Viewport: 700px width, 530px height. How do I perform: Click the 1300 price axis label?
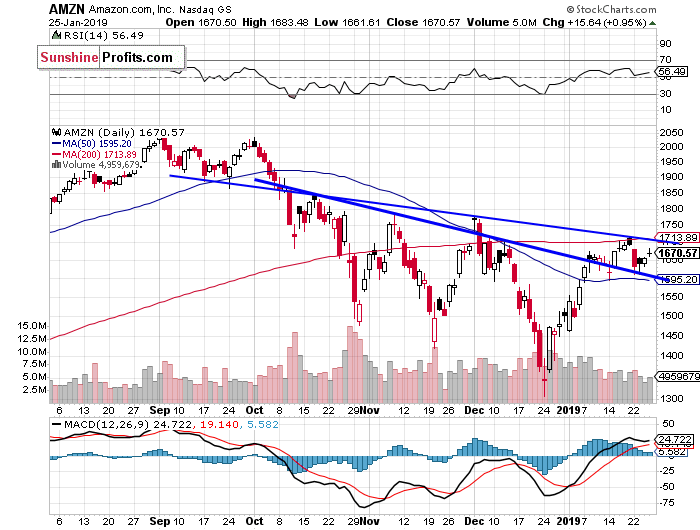tap(671, 398)
